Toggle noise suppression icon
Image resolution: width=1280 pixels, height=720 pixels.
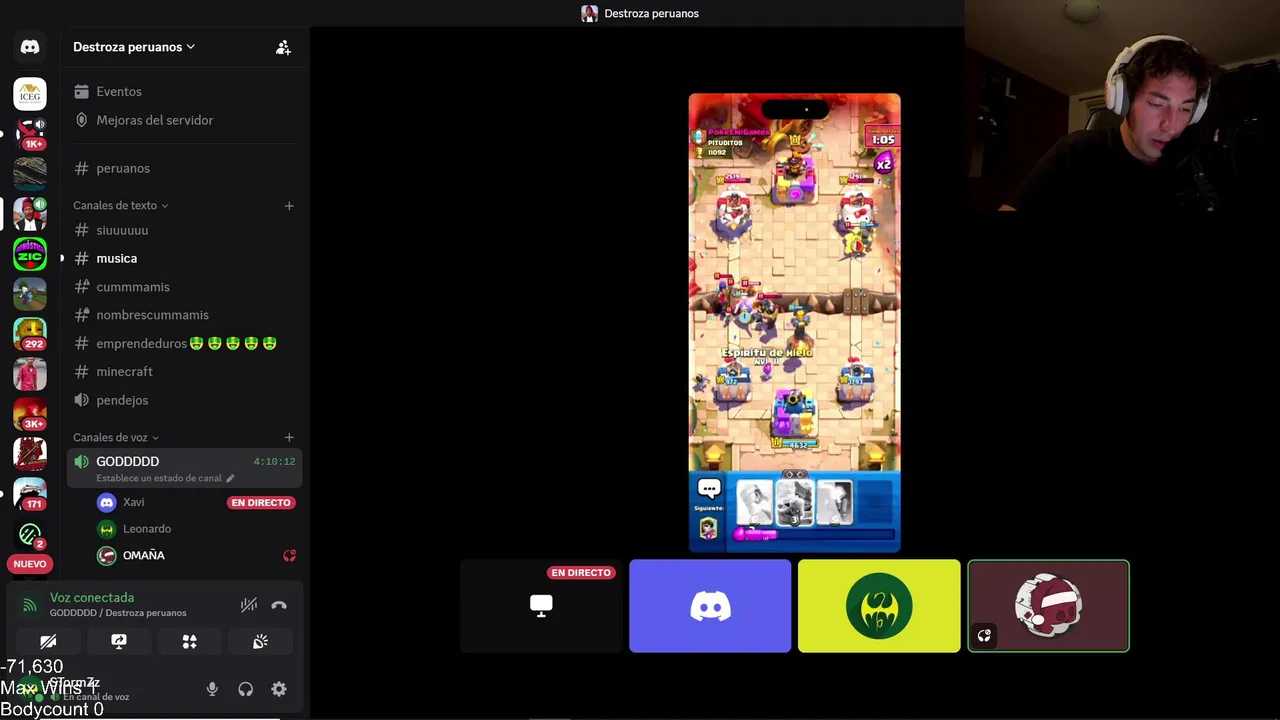(x=249, y=605)
